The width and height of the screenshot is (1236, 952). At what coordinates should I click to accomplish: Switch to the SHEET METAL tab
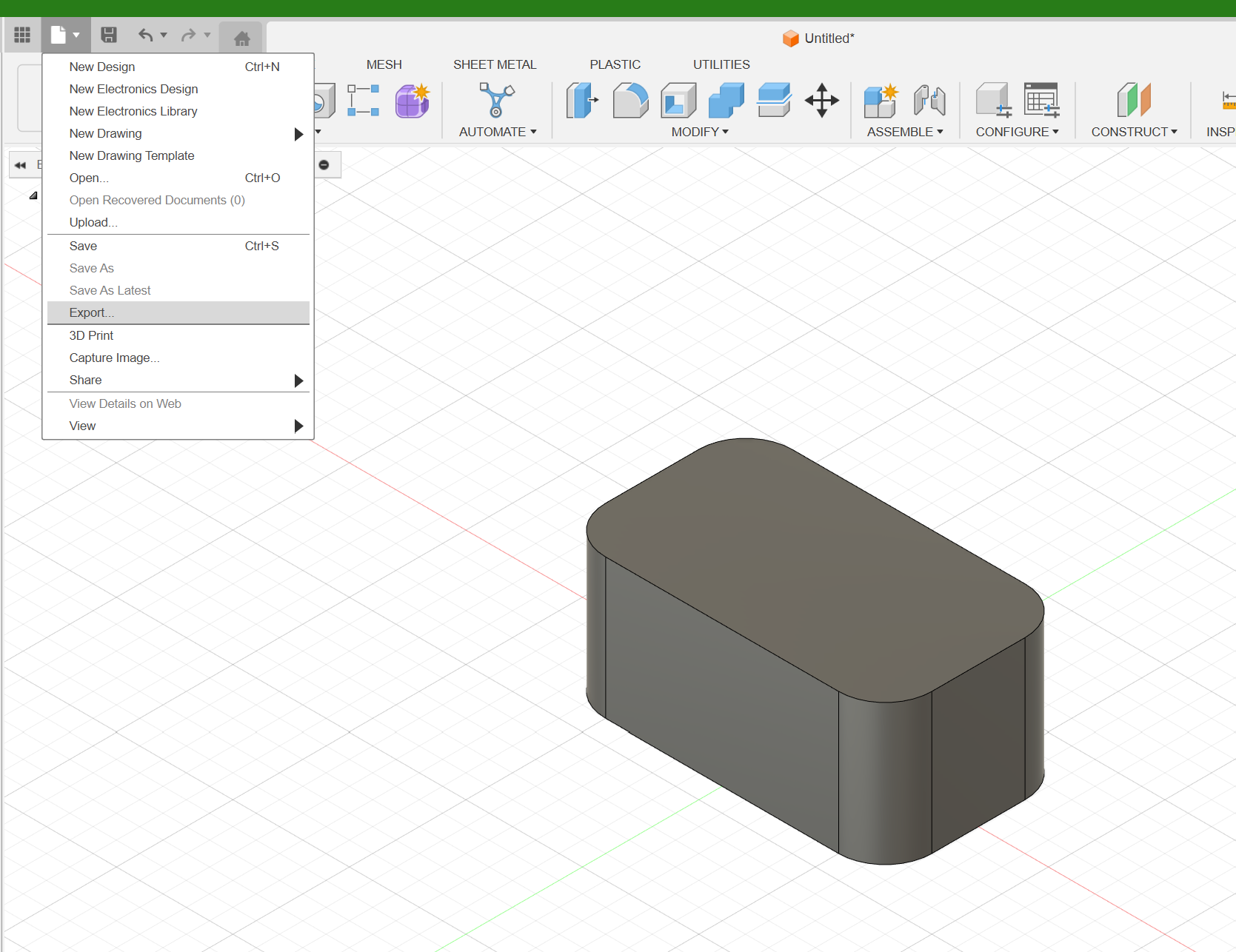[x=495, y=64]
